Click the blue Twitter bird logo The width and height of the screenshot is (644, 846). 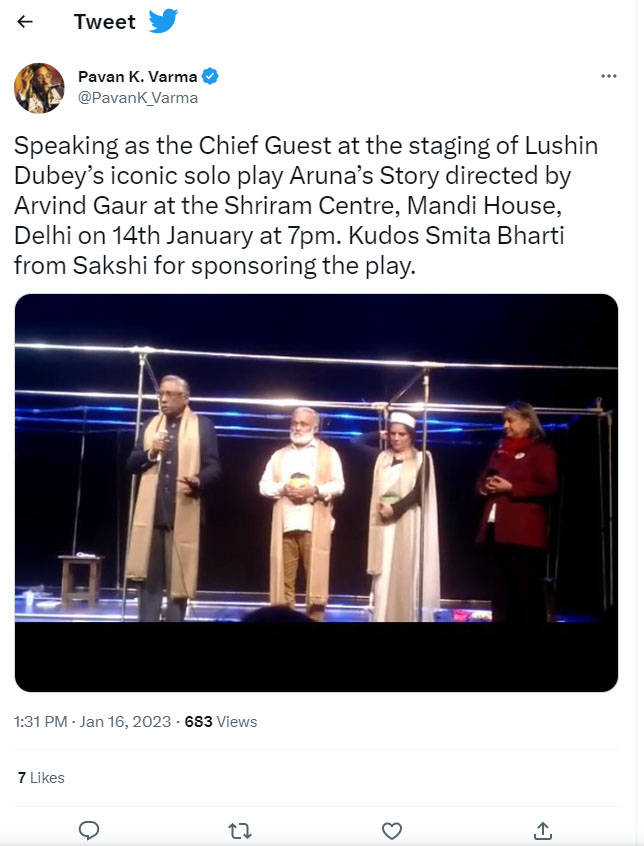pos(163,21)
